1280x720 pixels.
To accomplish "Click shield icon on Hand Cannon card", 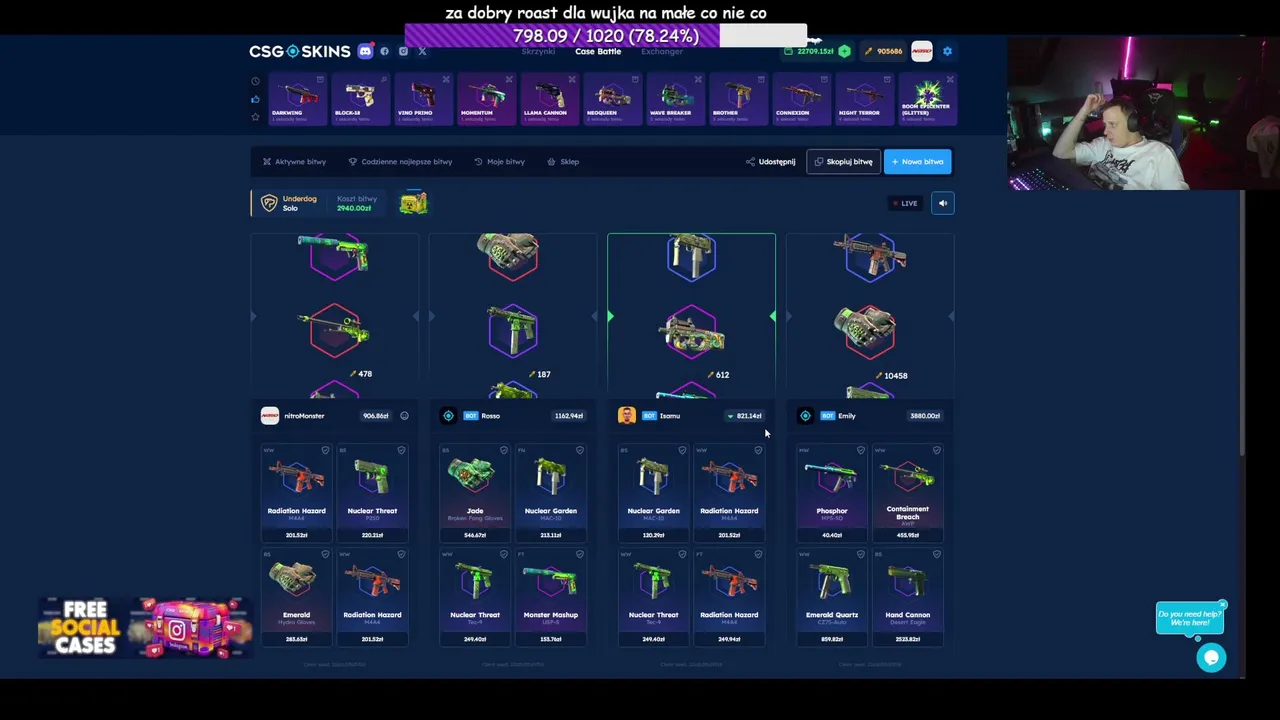I will click(x=936, y=554).
